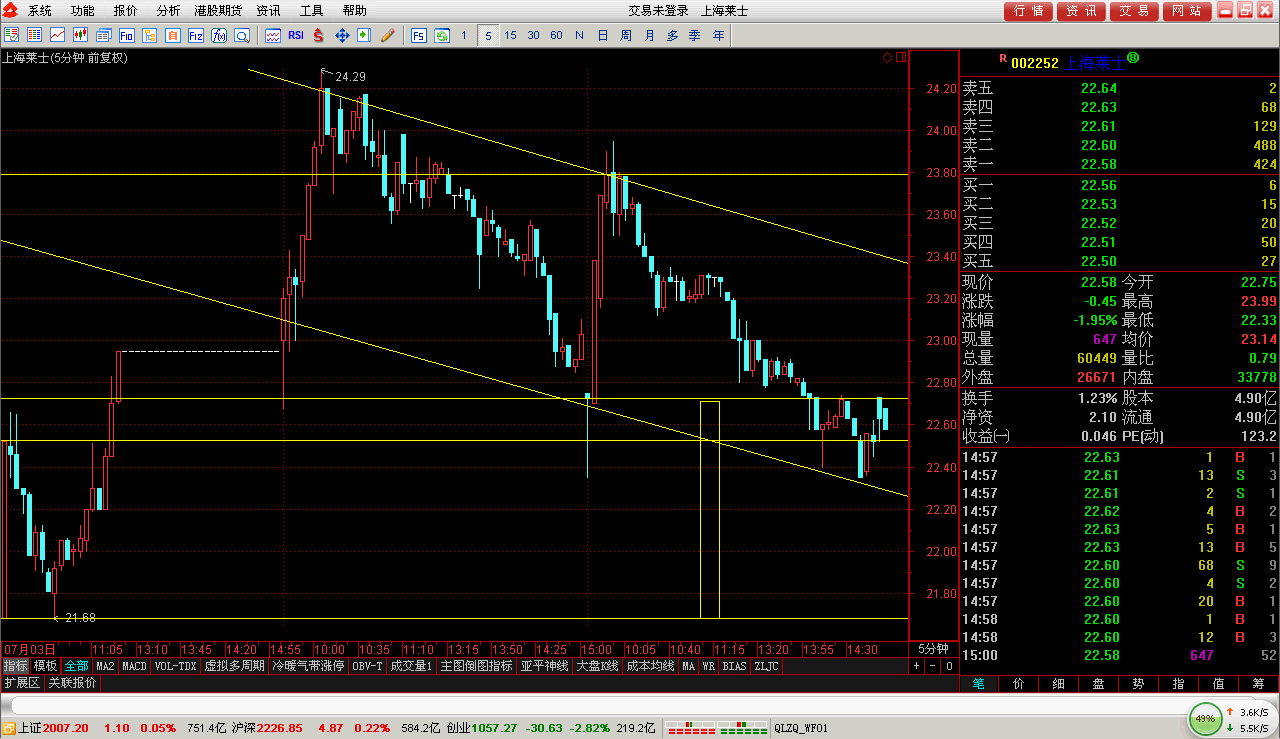
Task: Open the 系统 menu
Action: (40, 11)
